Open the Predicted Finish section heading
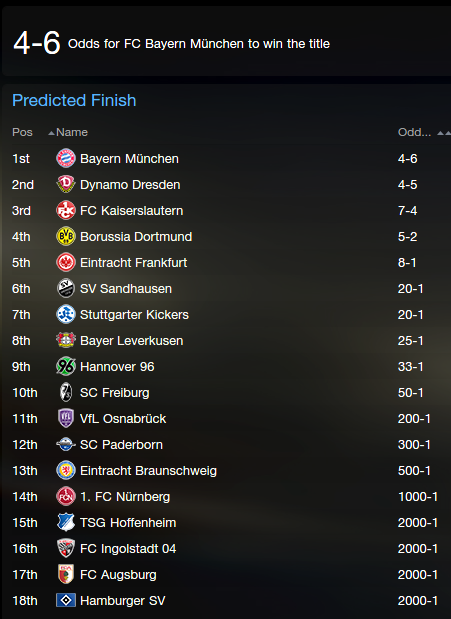Viewport: 451px width, 619px height. click(x=74, y=100)
